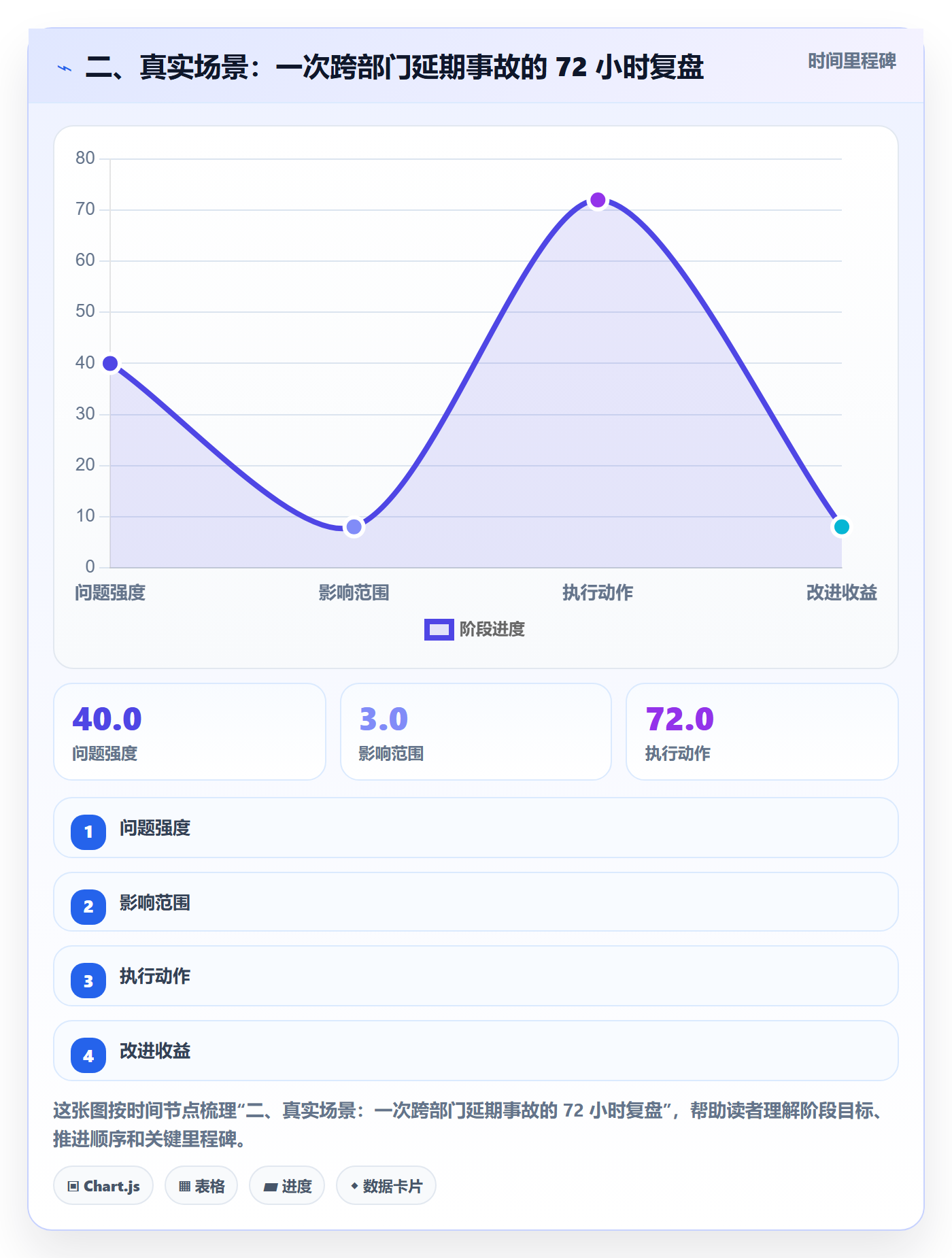952x1258 pixels.
Task: Click the x-axis label 问题强度
Action: 110,593
